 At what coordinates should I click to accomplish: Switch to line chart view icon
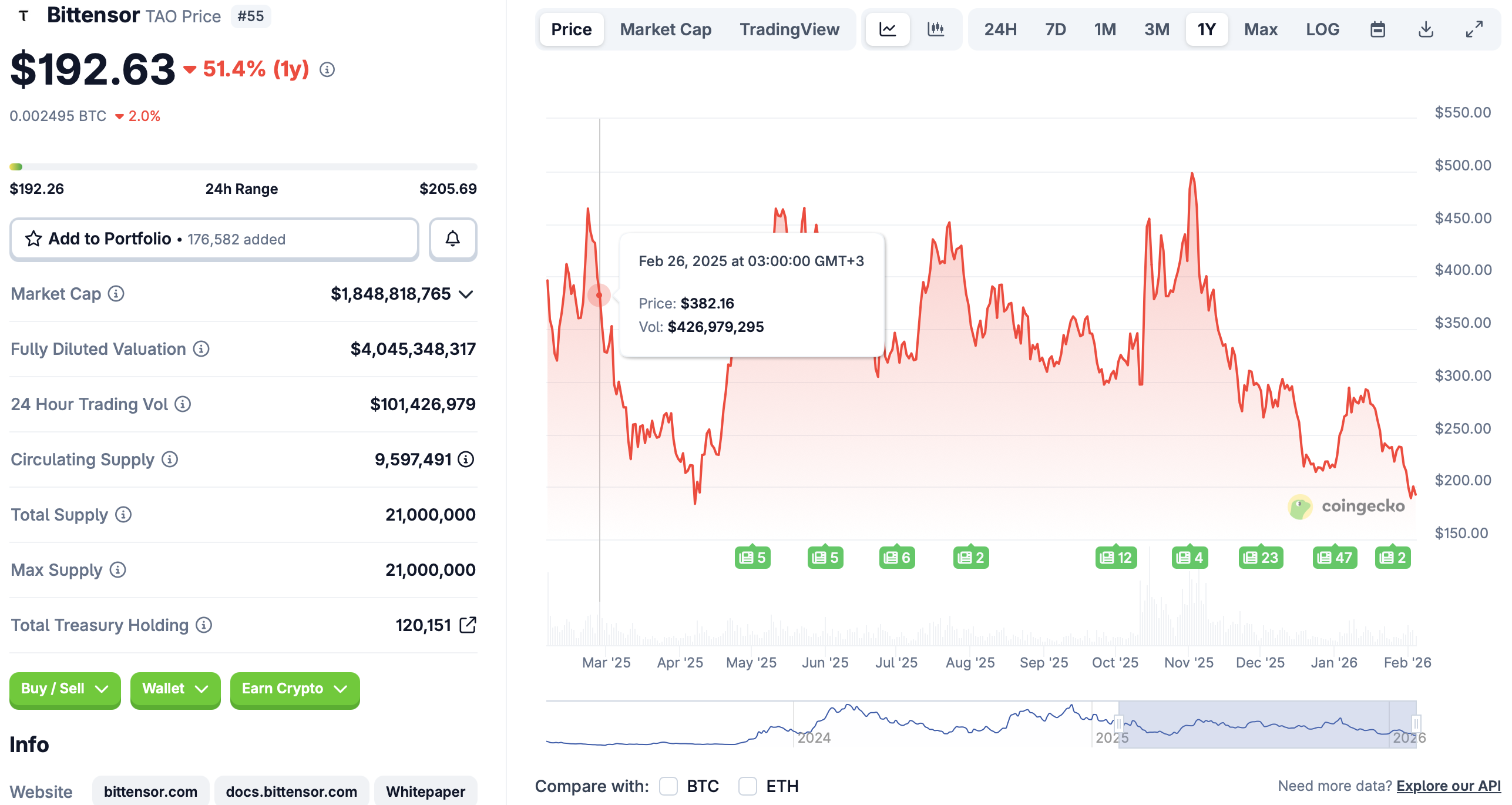click(888, 29)
